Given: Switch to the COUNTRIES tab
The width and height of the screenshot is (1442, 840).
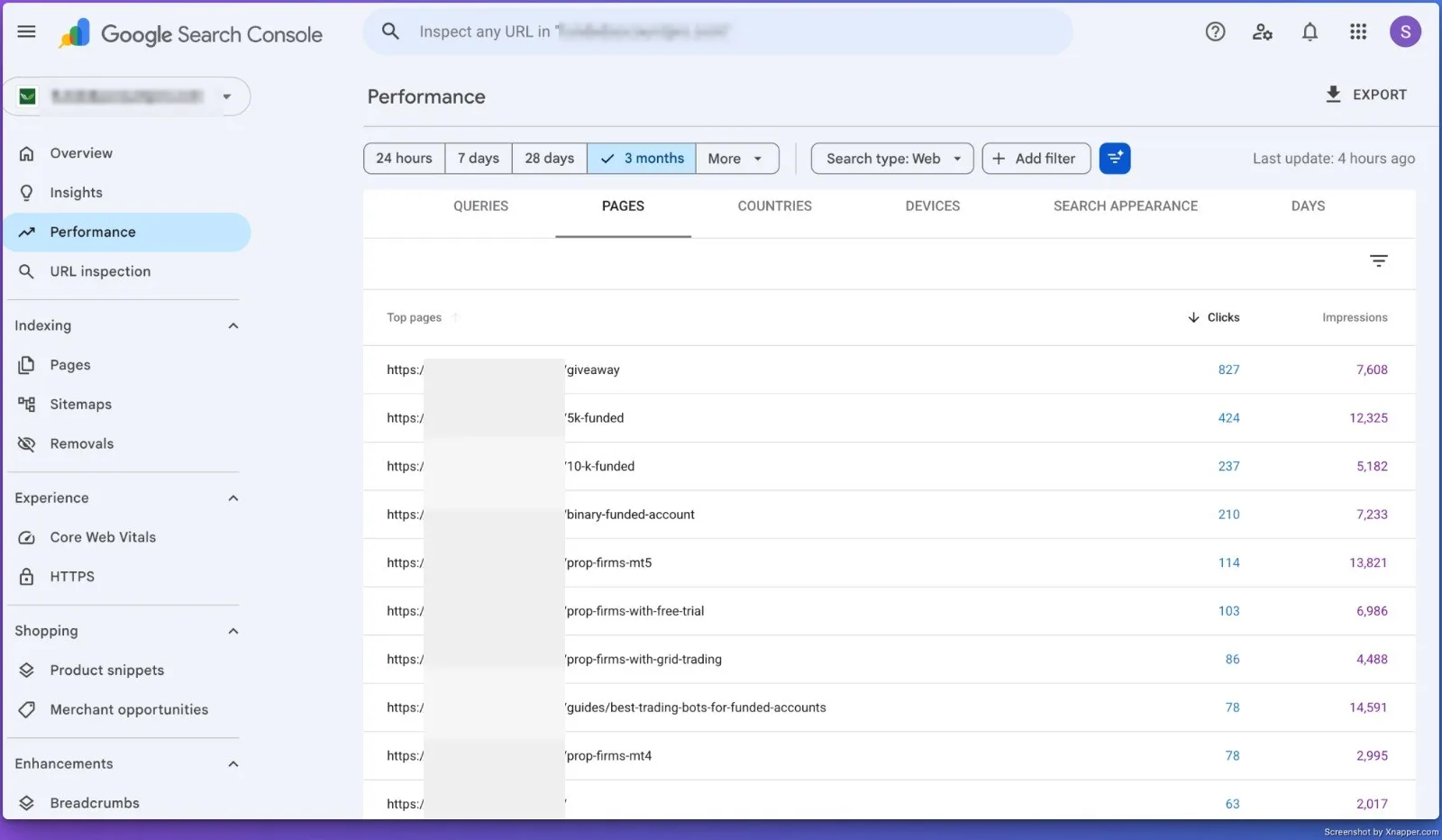Looking at the screenshot, I should tap(774, 206).
